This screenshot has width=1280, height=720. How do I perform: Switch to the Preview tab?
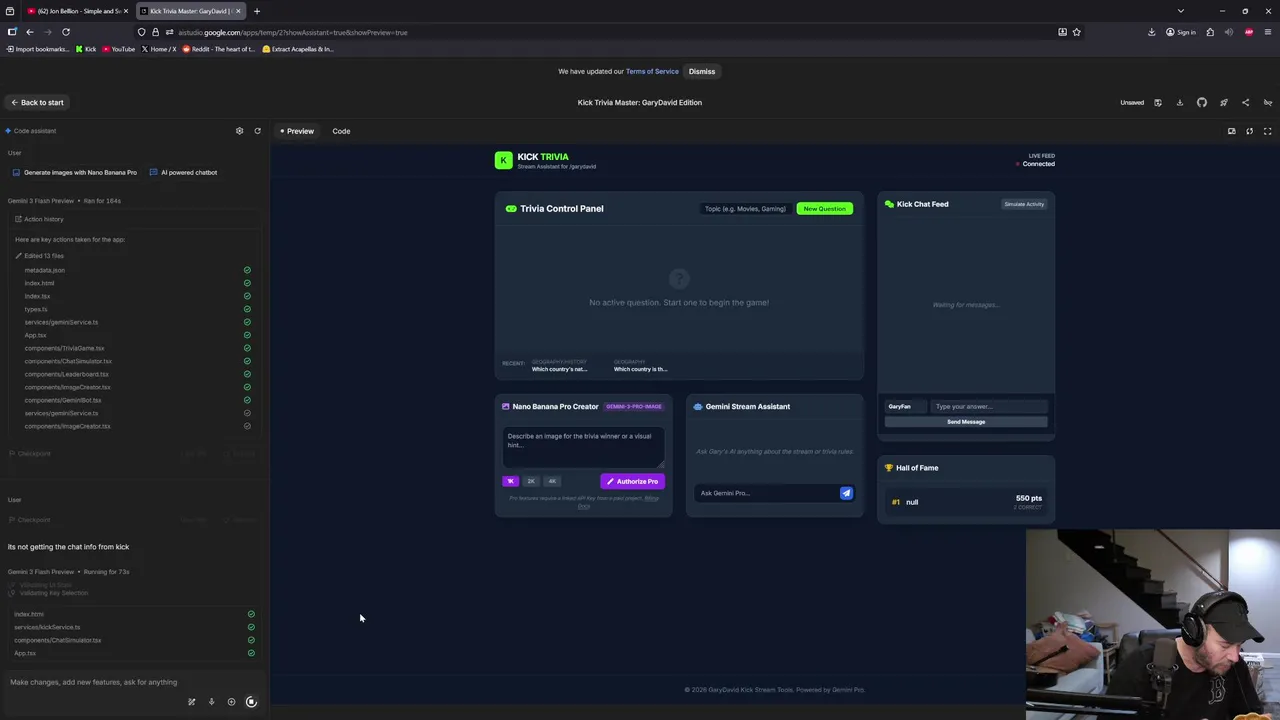point(297,131)
